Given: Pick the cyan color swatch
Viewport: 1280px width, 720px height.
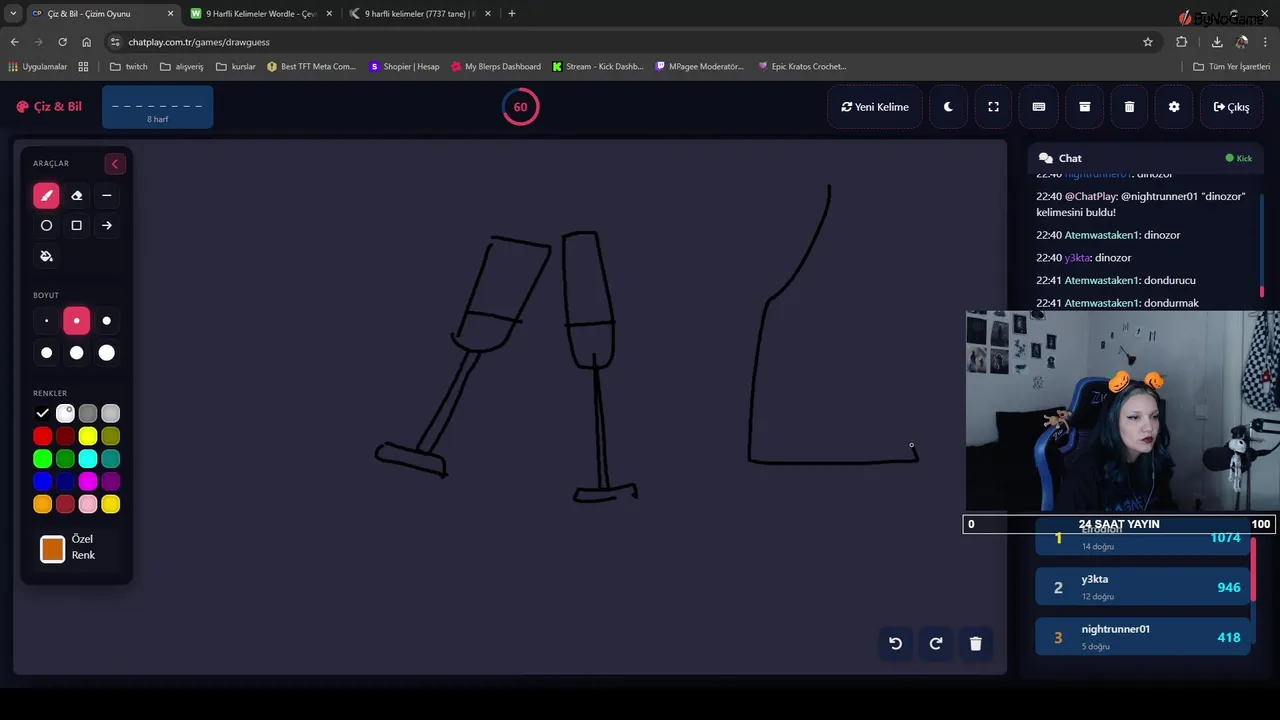Looking at the screenshot, I should point(88,459).
